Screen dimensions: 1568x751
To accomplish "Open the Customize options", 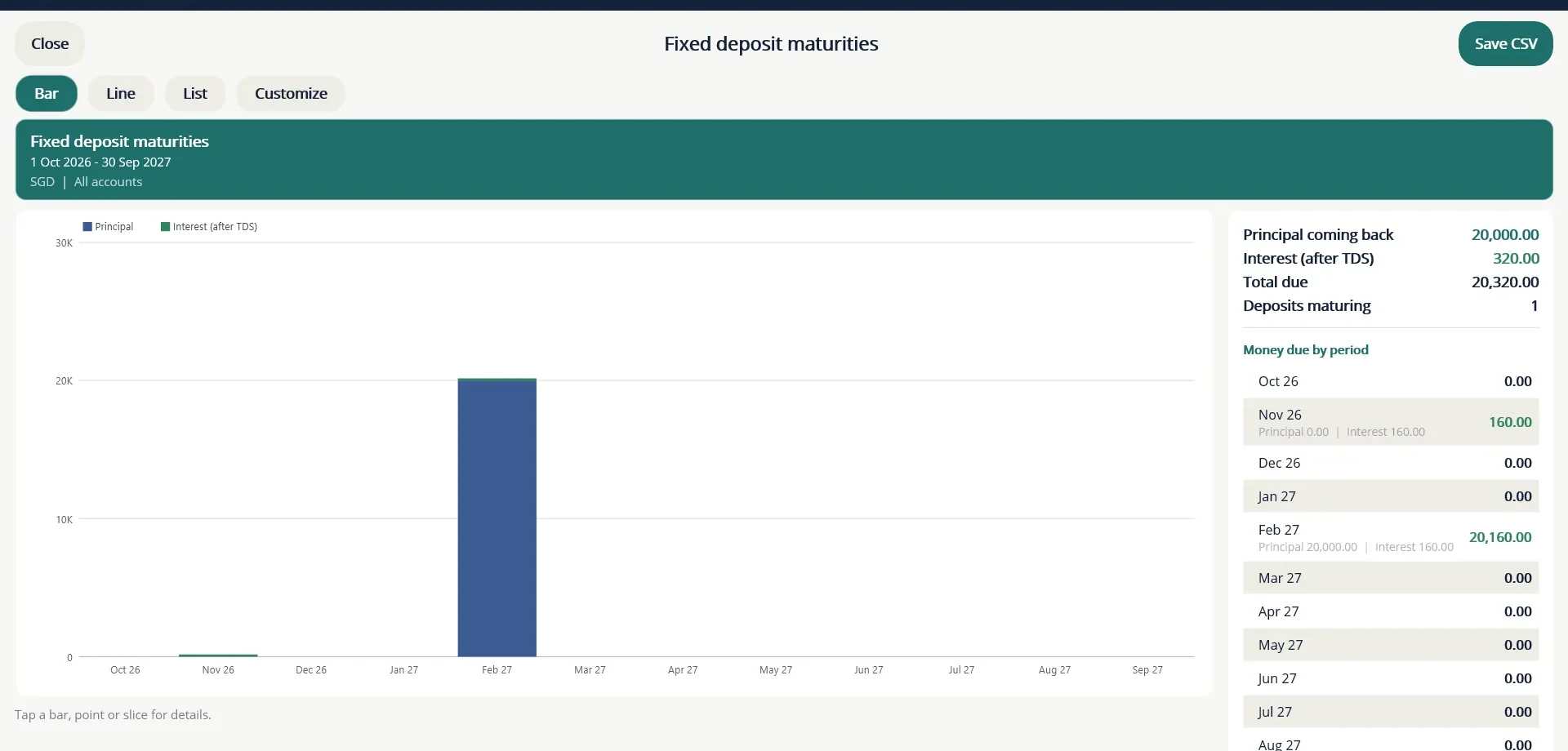I will (291, 94).
